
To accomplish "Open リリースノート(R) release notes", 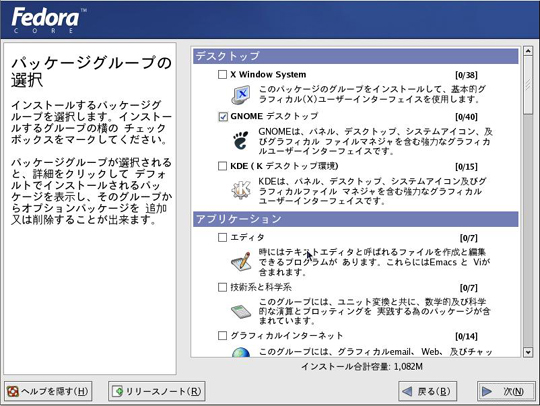I will [157, 392].
